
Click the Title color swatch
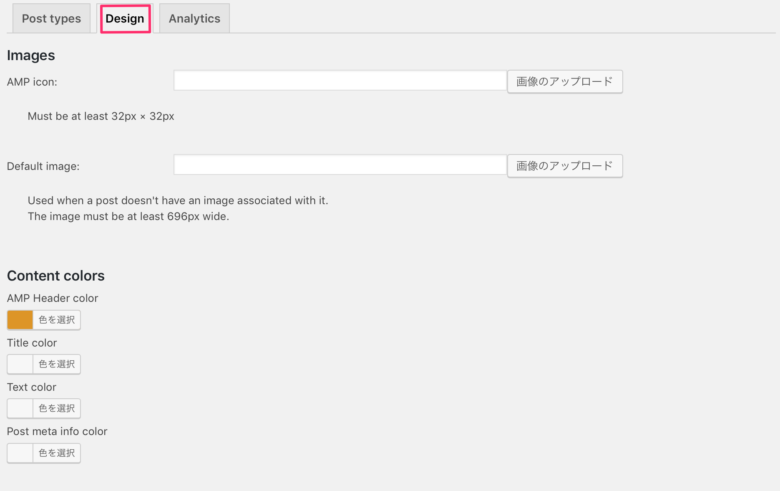(x=20, y=364)
